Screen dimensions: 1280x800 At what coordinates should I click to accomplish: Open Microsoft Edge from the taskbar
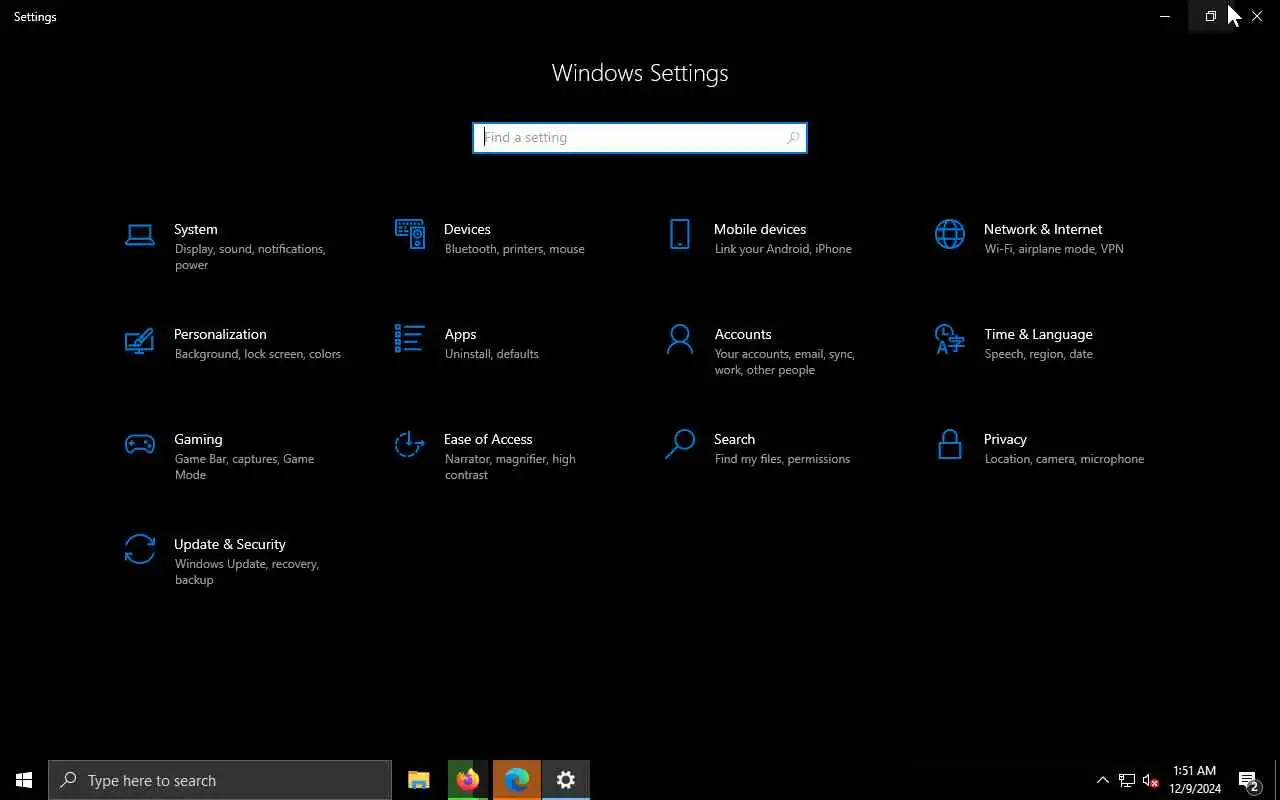click(517, 780)
